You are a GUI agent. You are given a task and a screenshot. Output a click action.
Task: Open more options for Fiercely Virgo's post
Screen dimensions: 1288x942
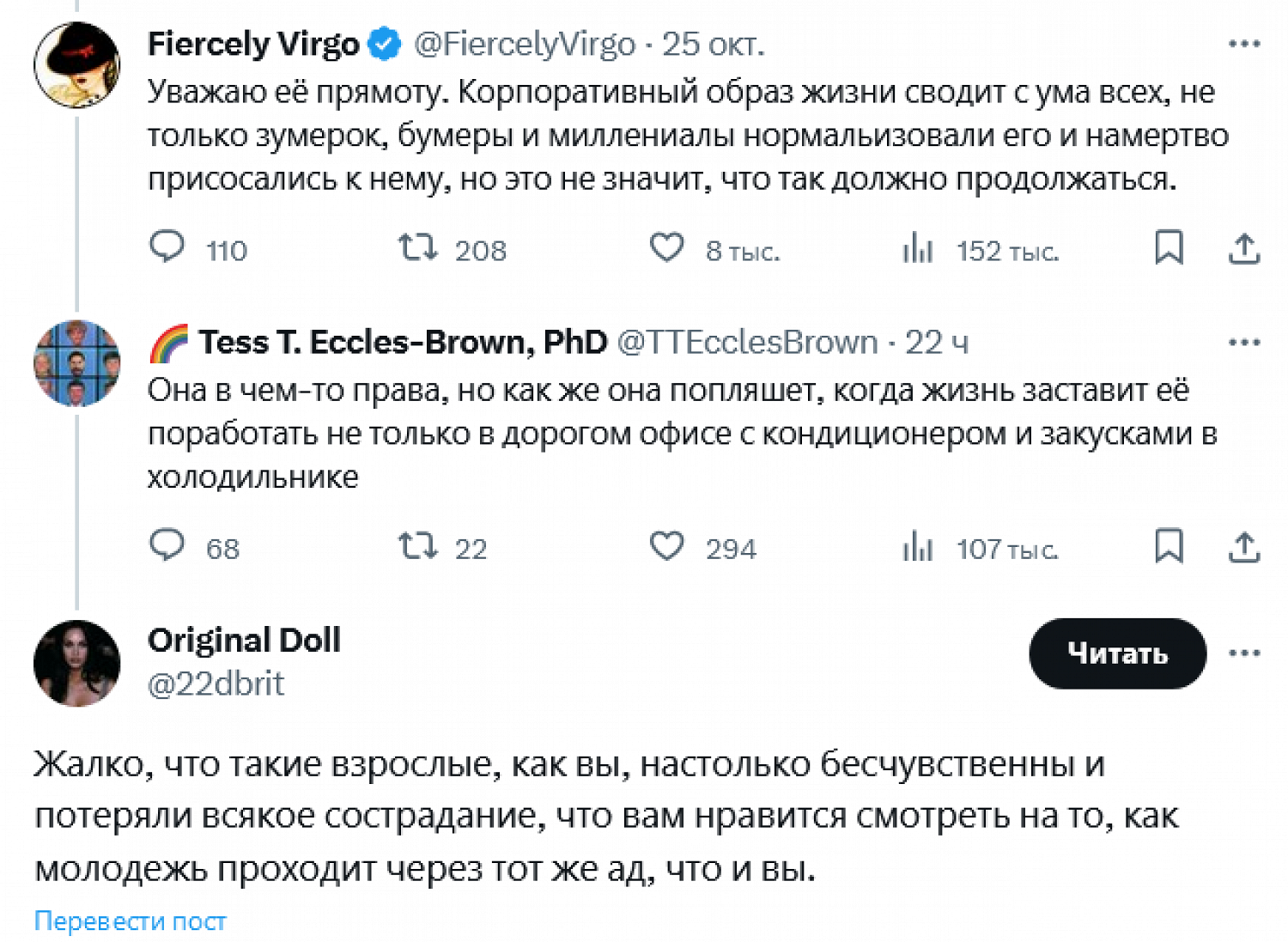click(1243, 44)
